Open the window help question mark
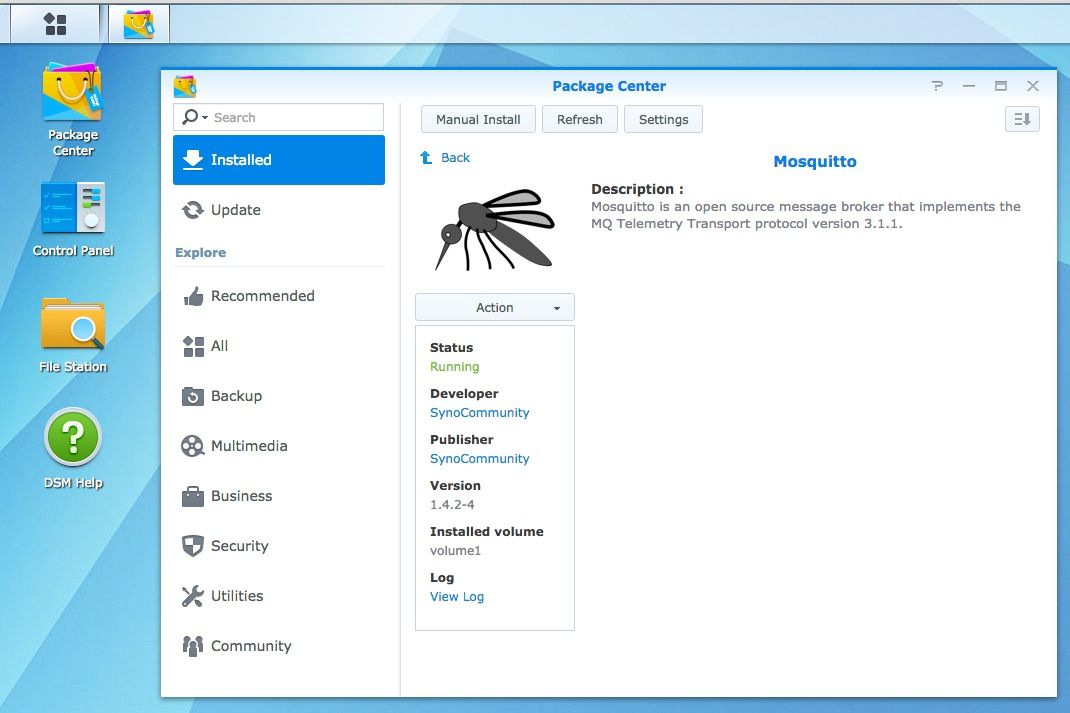This screenshot has width=1070, height=713. click(937, 86)
